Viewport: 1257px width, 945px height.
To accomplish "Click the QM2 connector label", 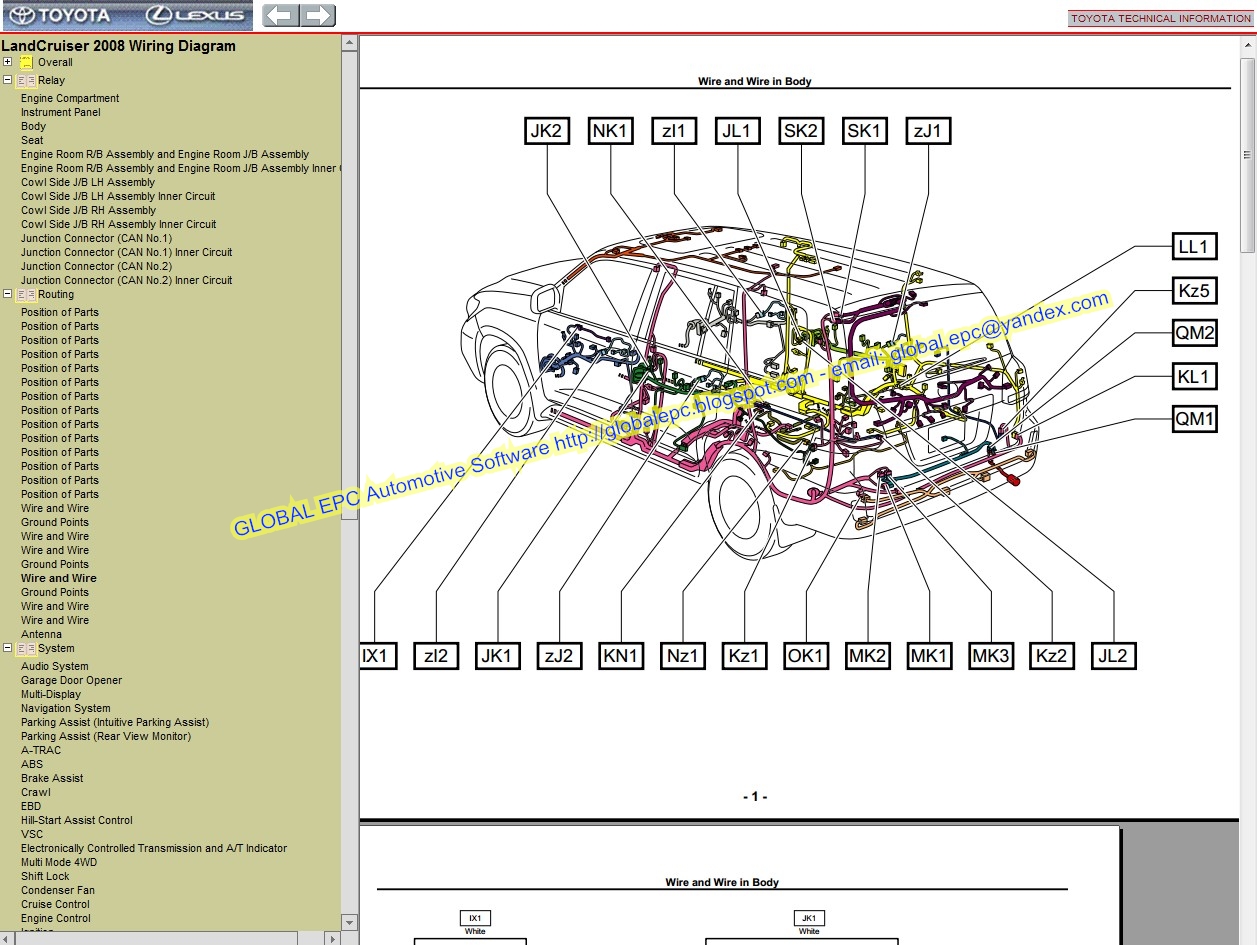I will [1194, 333].
